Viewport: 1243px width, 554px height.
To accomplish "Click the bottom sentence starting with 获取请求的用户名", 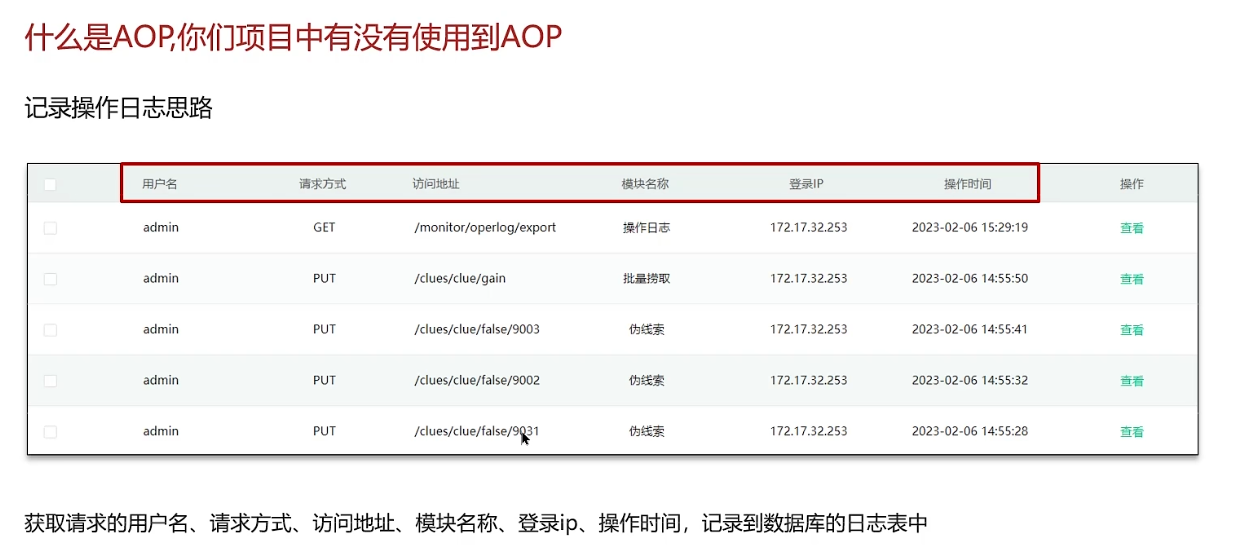I will coord(476,522).
